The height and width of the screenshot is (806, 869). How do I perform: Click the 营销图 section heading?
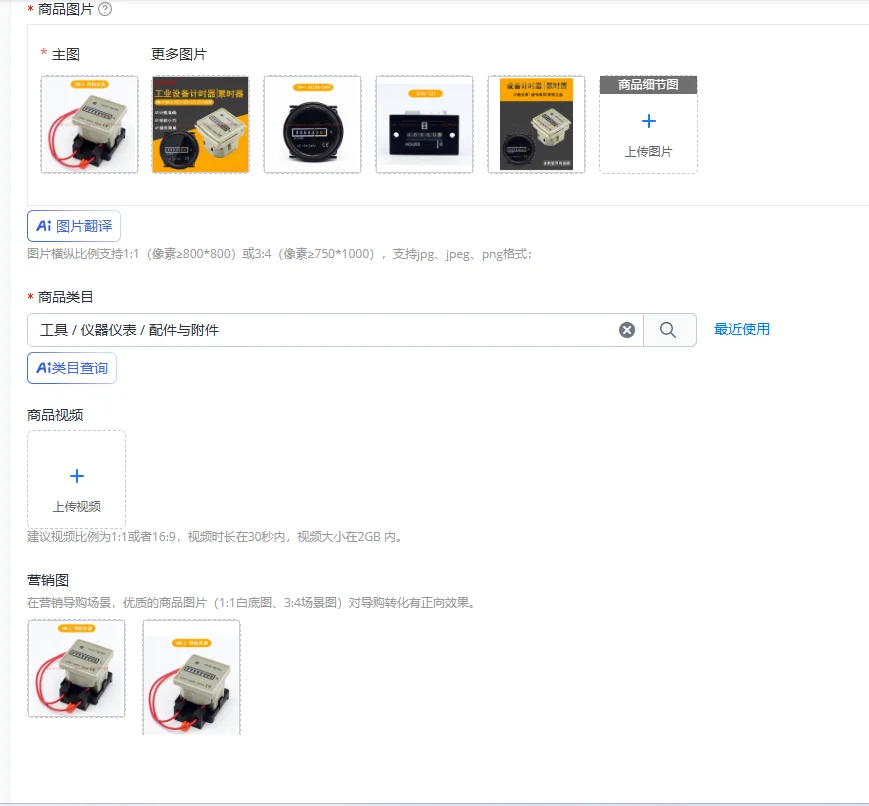[48, 580]
